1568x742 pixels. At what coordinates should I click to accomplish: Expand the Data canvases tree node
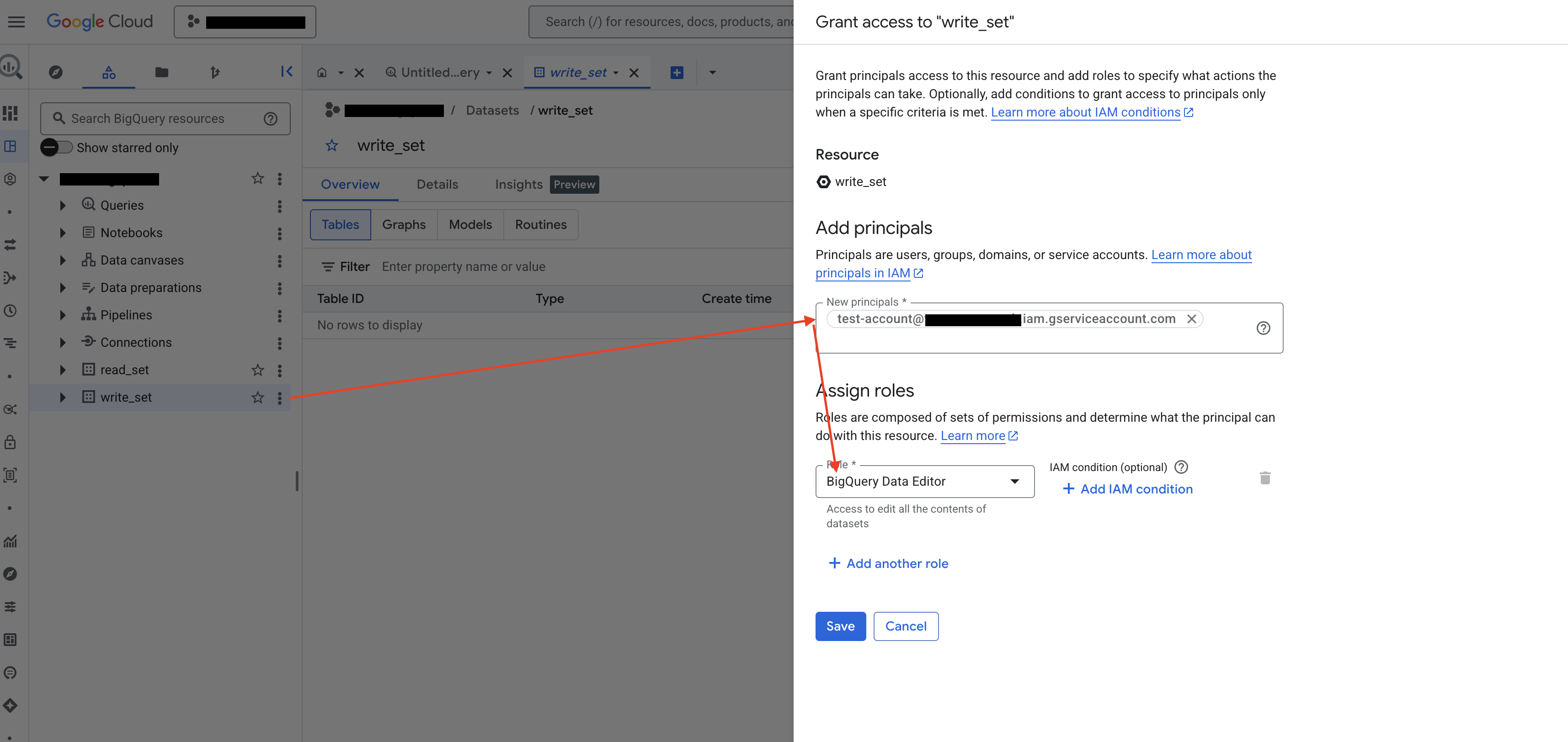[x=63, y=260]
